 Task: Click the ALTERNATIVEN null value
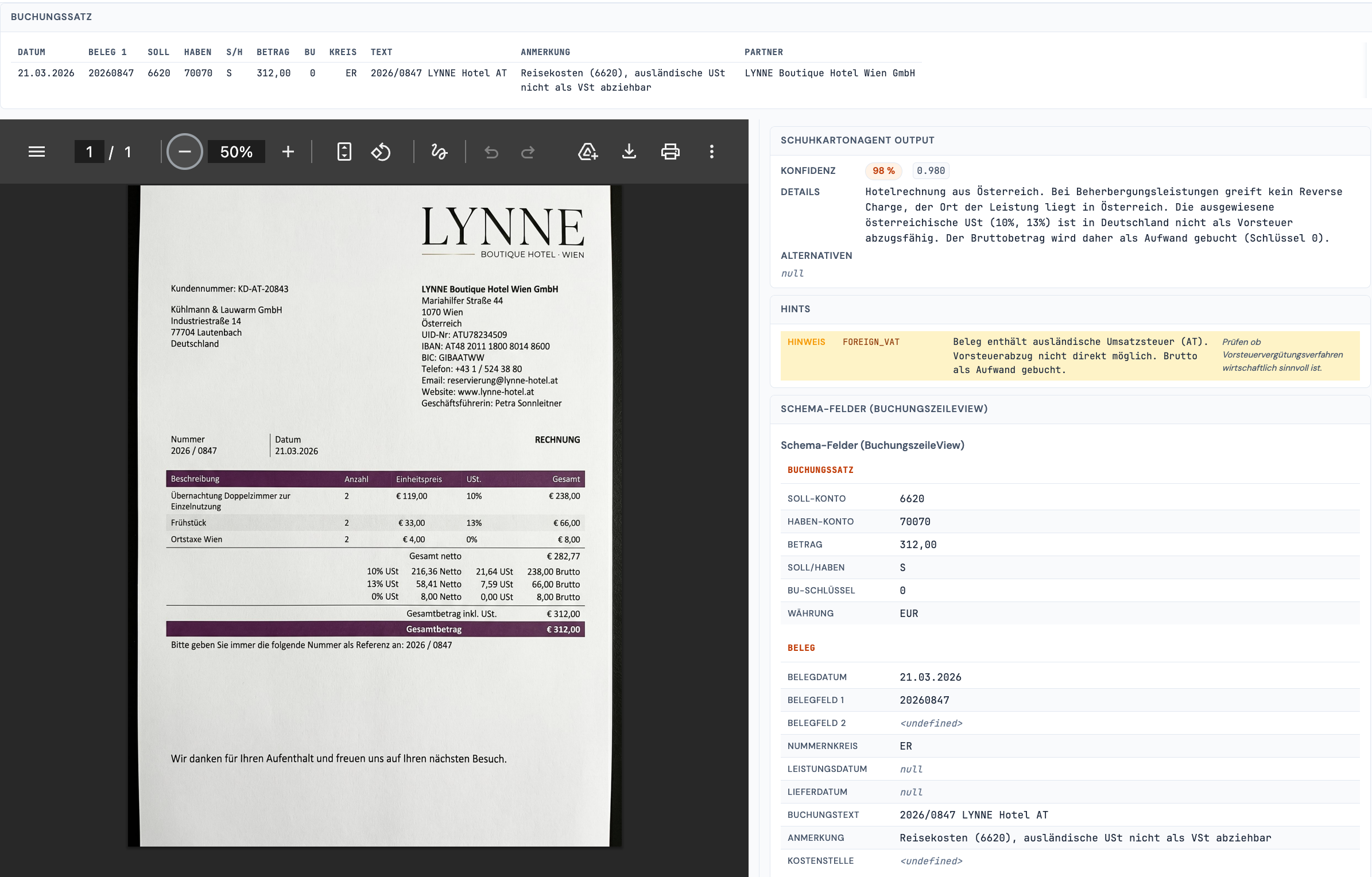792,274
